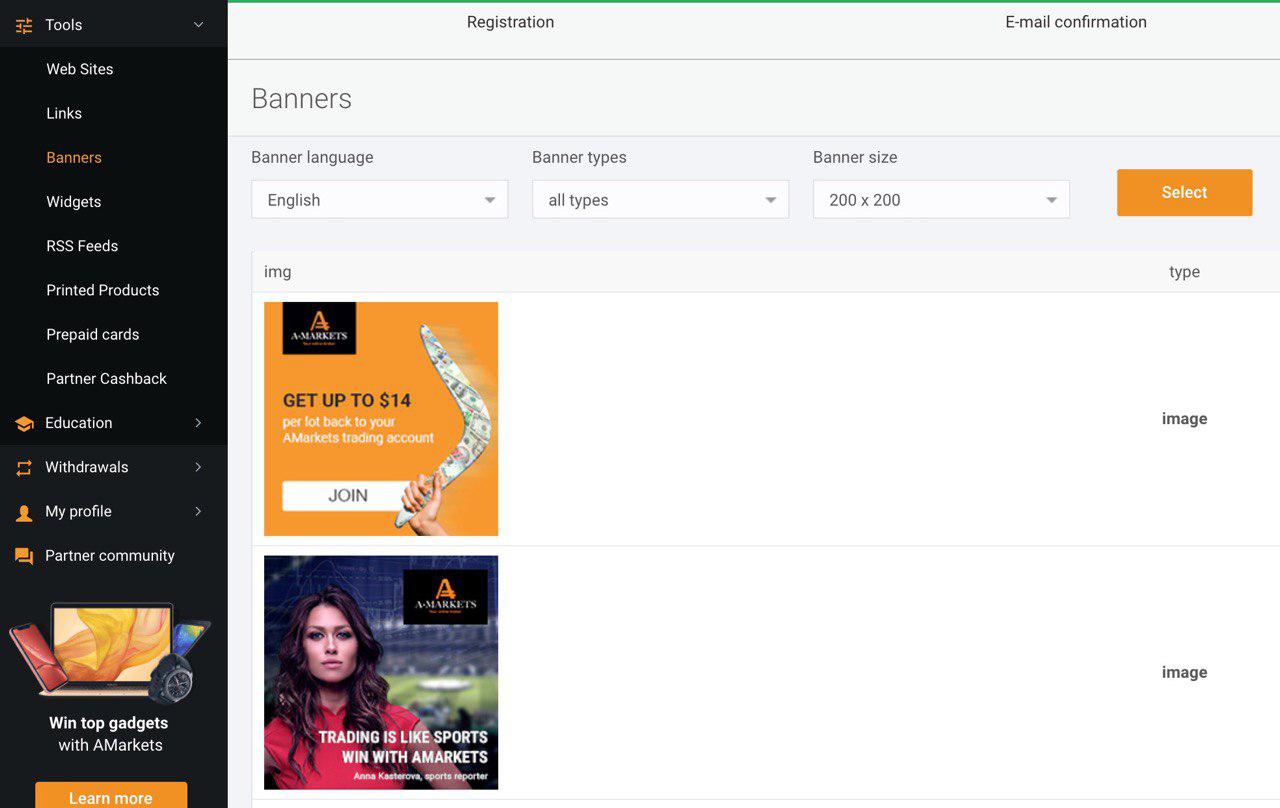Screen dimensions: 1280x808
Task: Click the Withdrawals arrows icon
Action: pyautogui.click(x=24, y=468)
